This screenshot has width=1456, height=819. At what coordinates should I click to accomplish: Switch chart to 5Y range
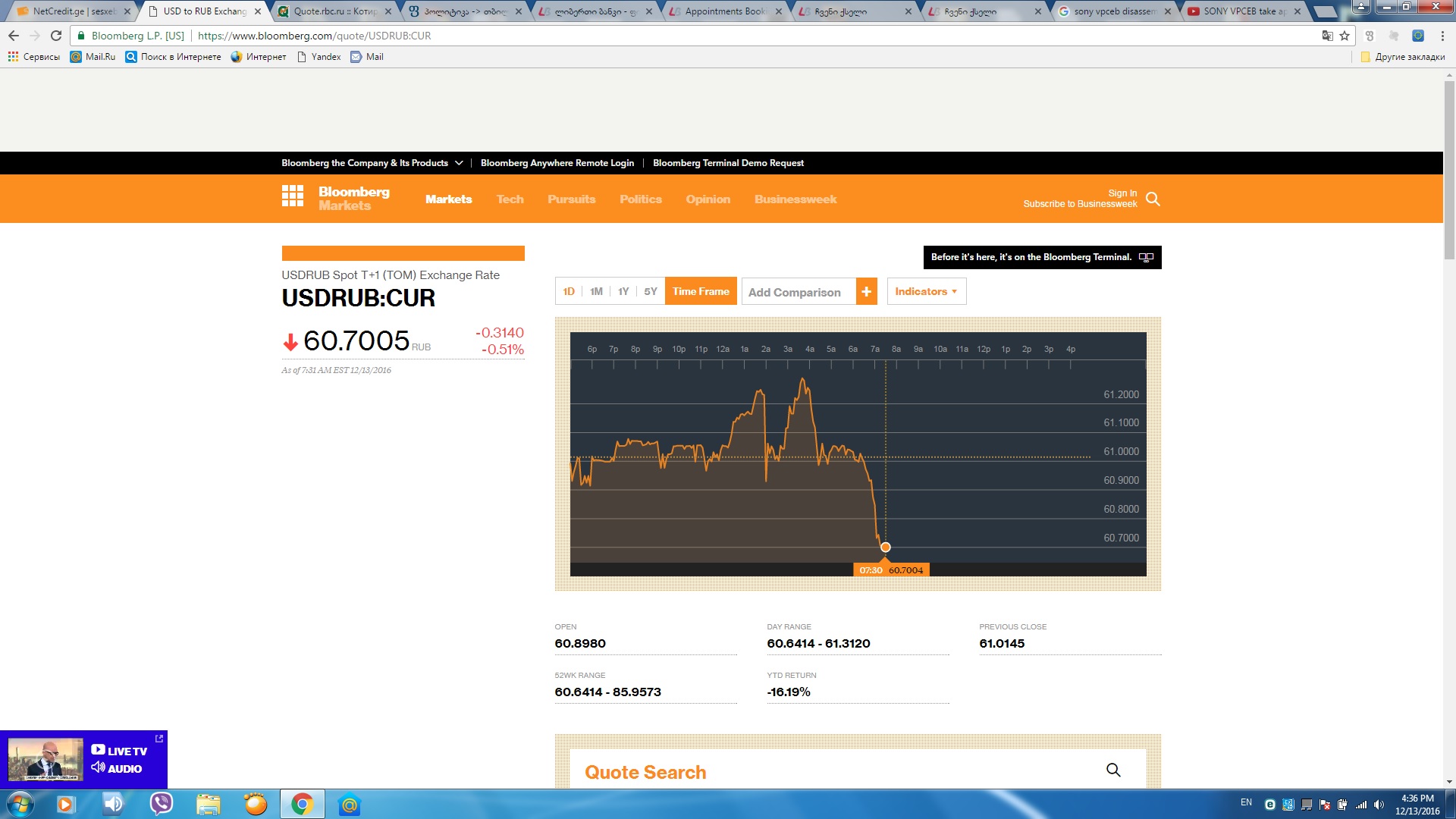[651, 291]
